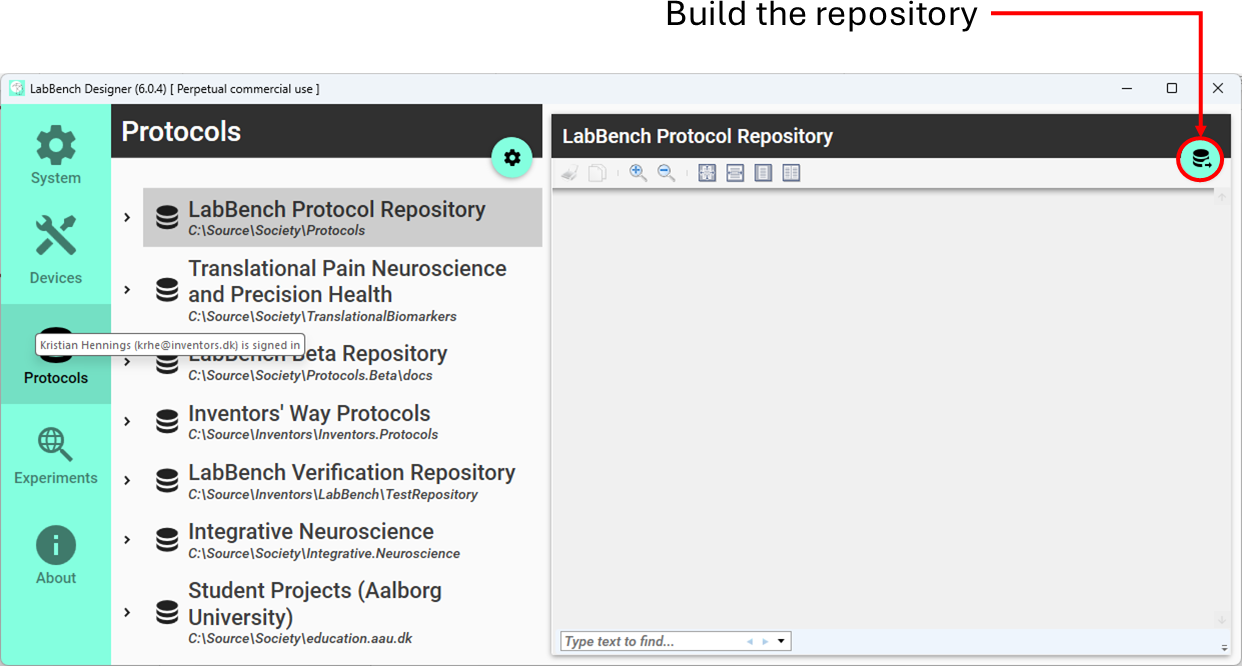Select fit whole page view icon

pos(707,173)
